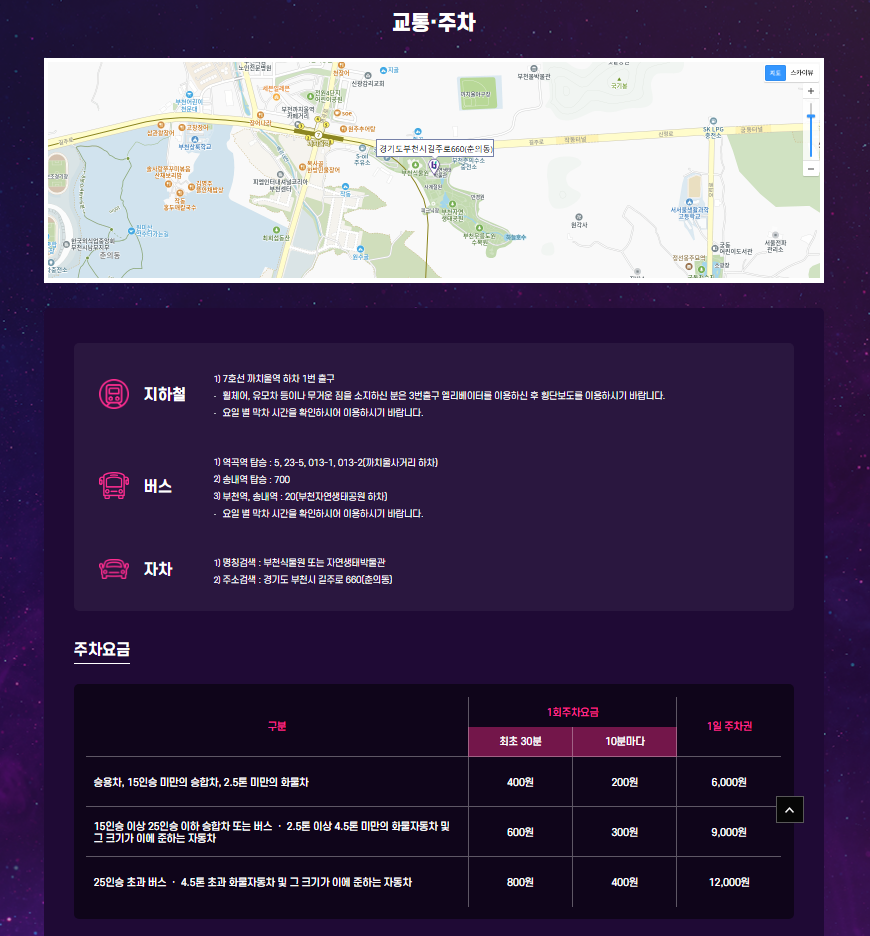Click the subway icon
The height and width of the screenshot is (936, 870).
114,394
